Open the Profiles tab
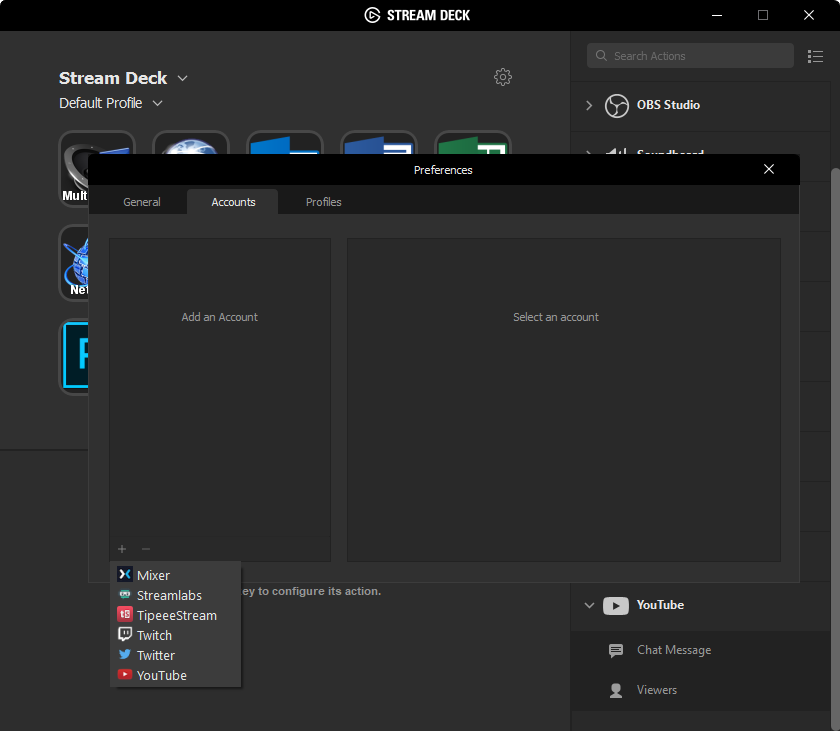The width and height of the screenshot is (840, 731). coord(324,202)
